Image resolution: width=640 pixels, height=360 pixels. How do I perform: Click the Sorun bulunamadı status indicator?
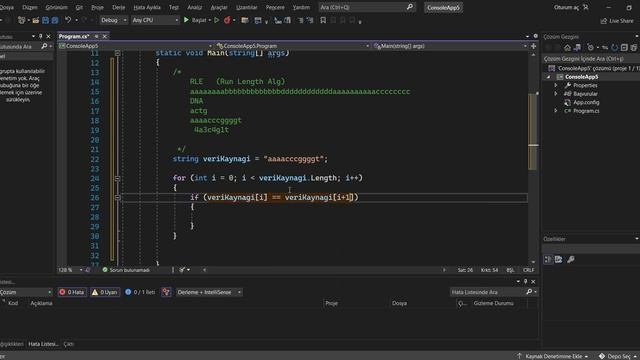click(x=126, y=270)
